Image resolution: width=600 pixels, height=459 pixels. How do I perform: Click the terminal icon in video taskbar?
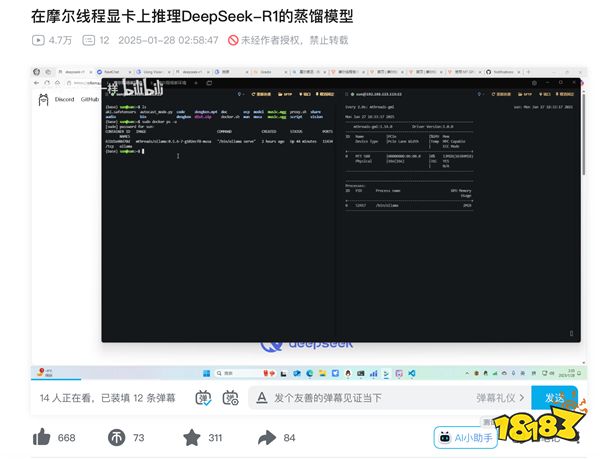[386, 373]
